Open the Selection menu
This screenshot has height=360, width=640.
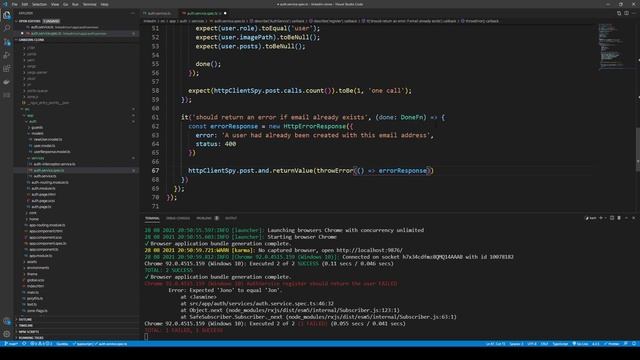39,4
